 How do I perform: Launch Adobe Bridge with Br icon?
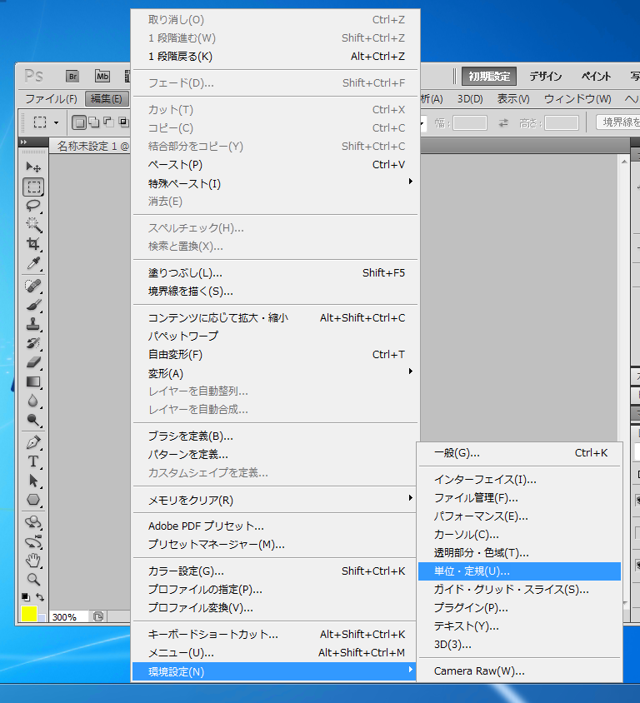72,76
